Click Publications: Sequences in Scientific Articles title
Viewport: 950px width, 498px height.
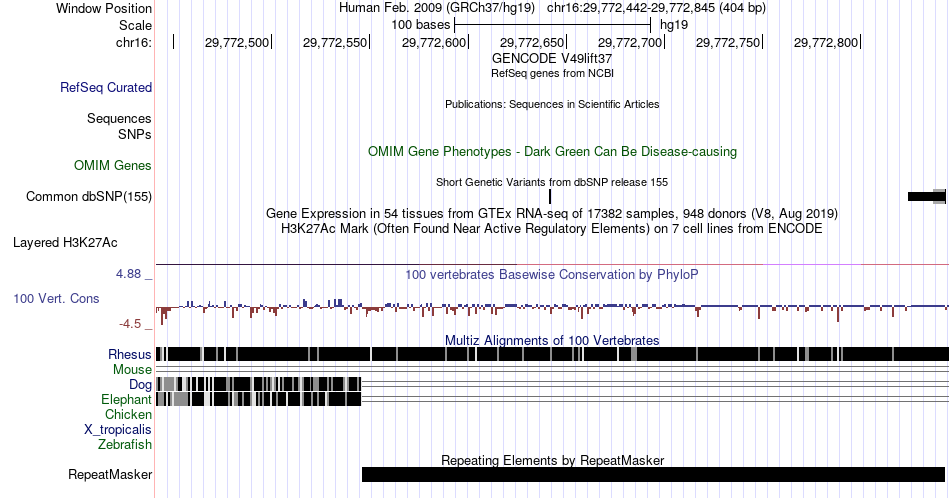click(x=552, y=104)
